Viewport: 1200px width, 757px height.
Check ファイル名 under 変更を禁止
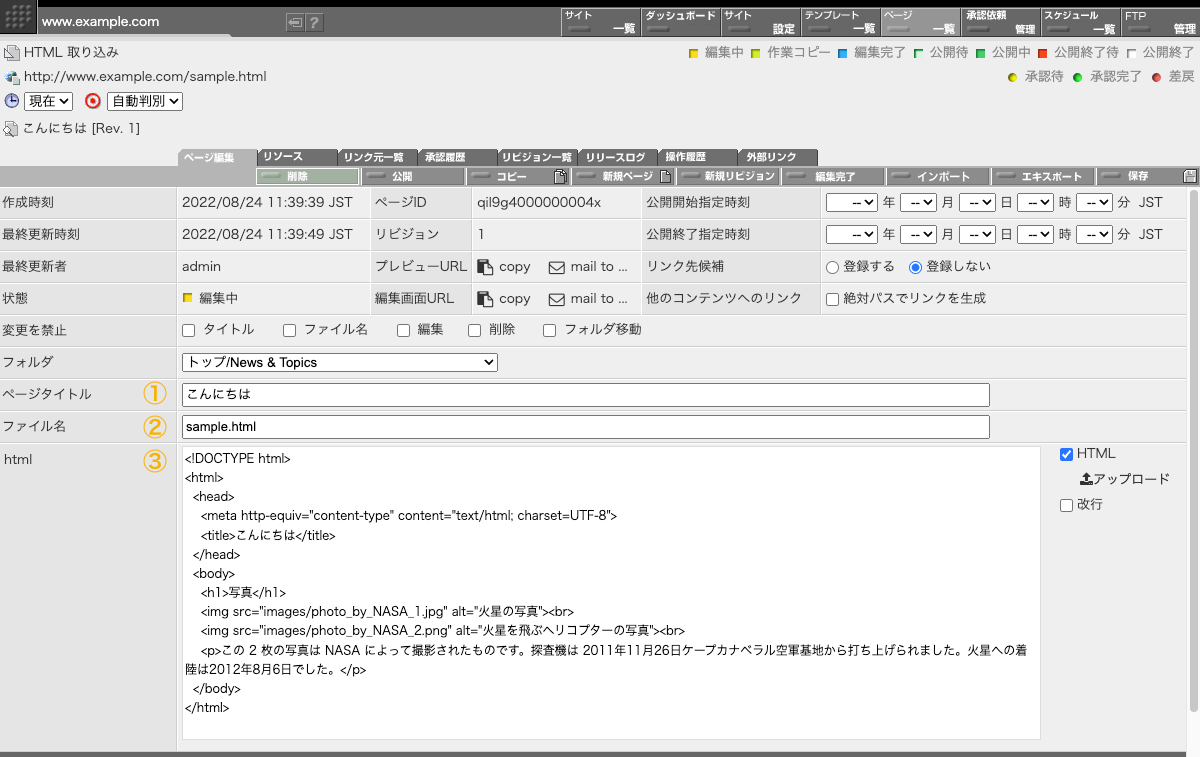[x=289, y=330]
